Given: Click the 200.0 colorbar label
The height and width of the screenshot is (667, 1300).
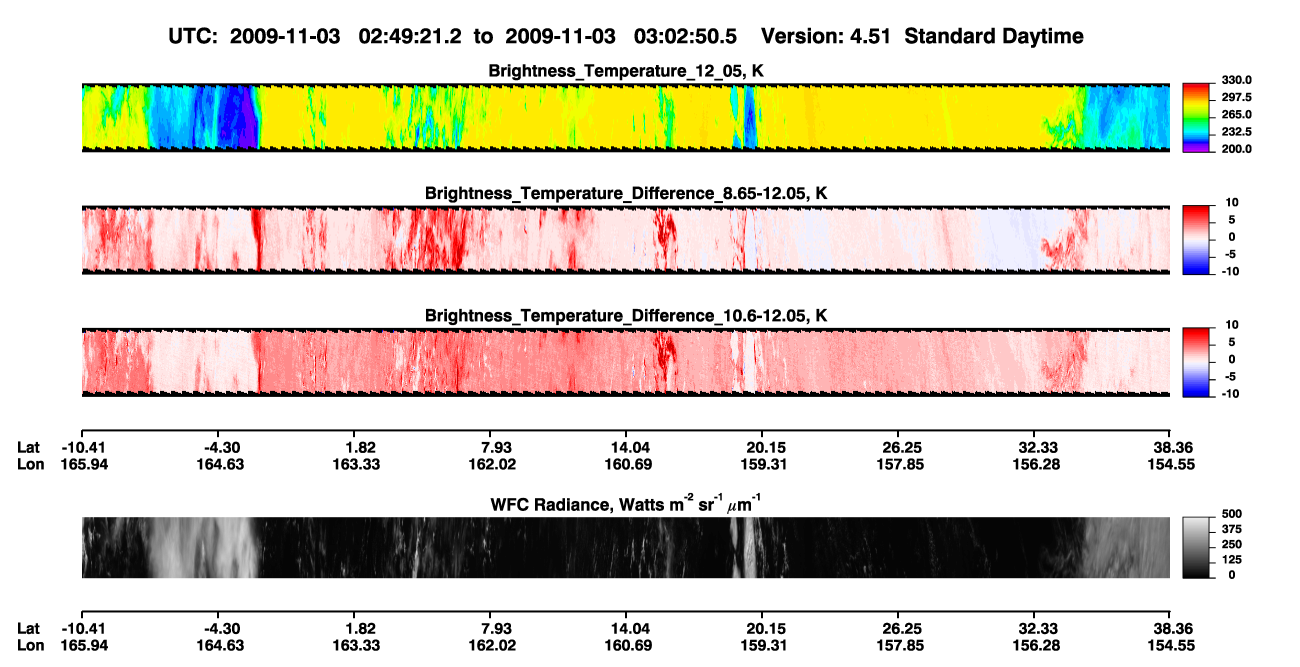Looking at the screenshot, I should (x=1237, y=148).
